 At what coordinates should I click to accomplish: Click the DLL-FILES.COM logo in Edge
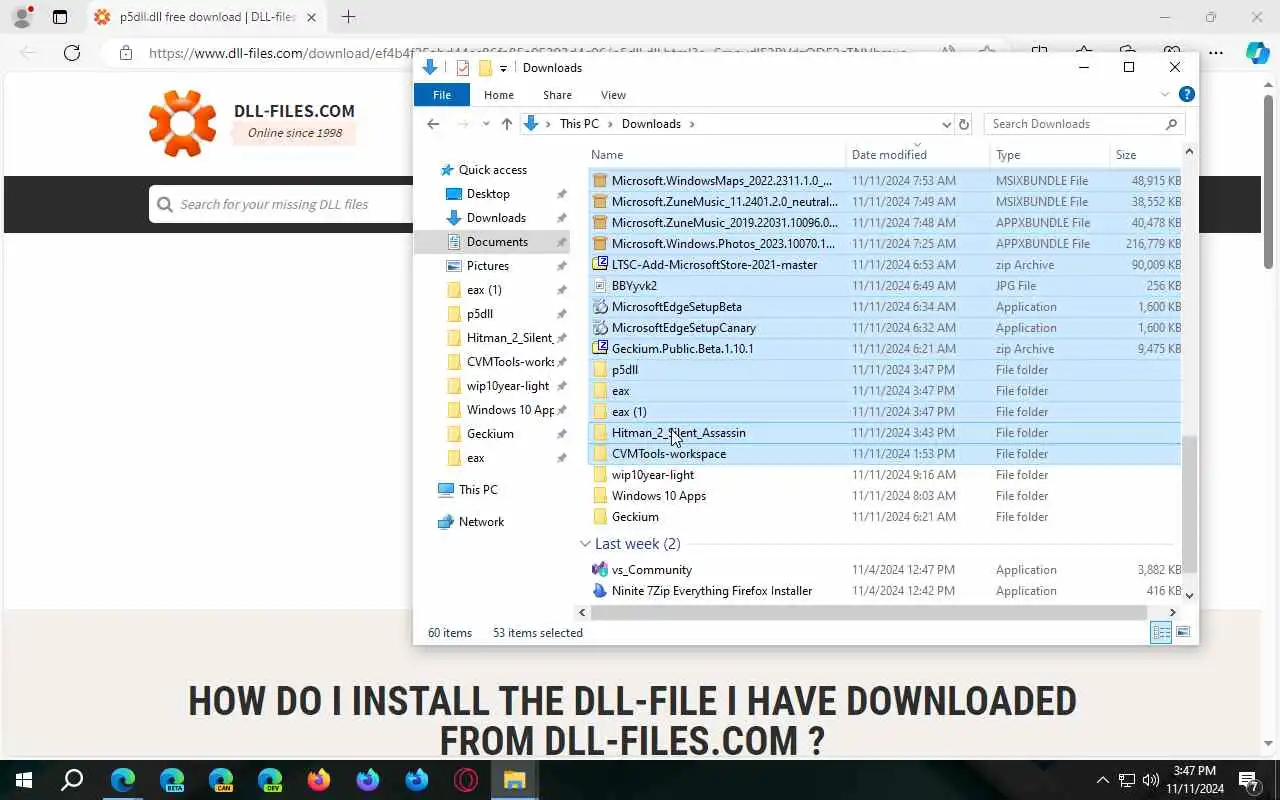(x=252, y=122)
